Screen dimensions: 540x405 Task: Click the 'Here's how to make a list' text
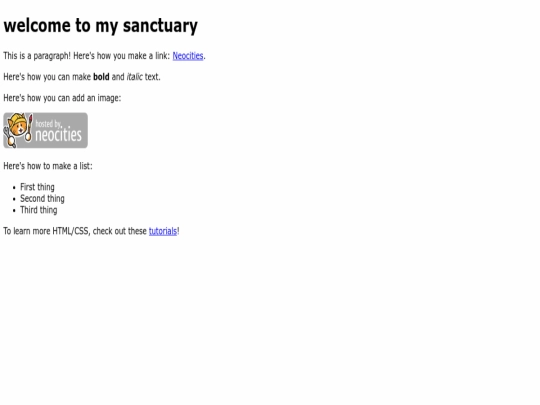[48, 166]
